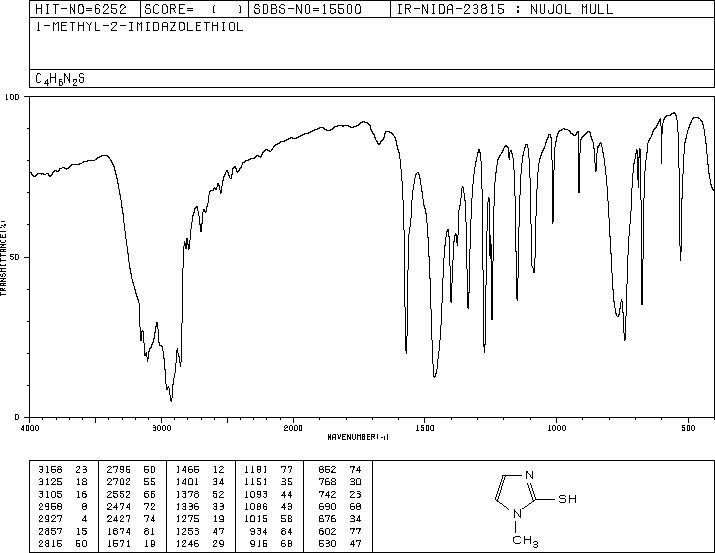Image resolution: width=715 pixels, height=553 pixels.
Task: Select peak table entry 3125
Action: pyautogui.click(x=63, y=482)
